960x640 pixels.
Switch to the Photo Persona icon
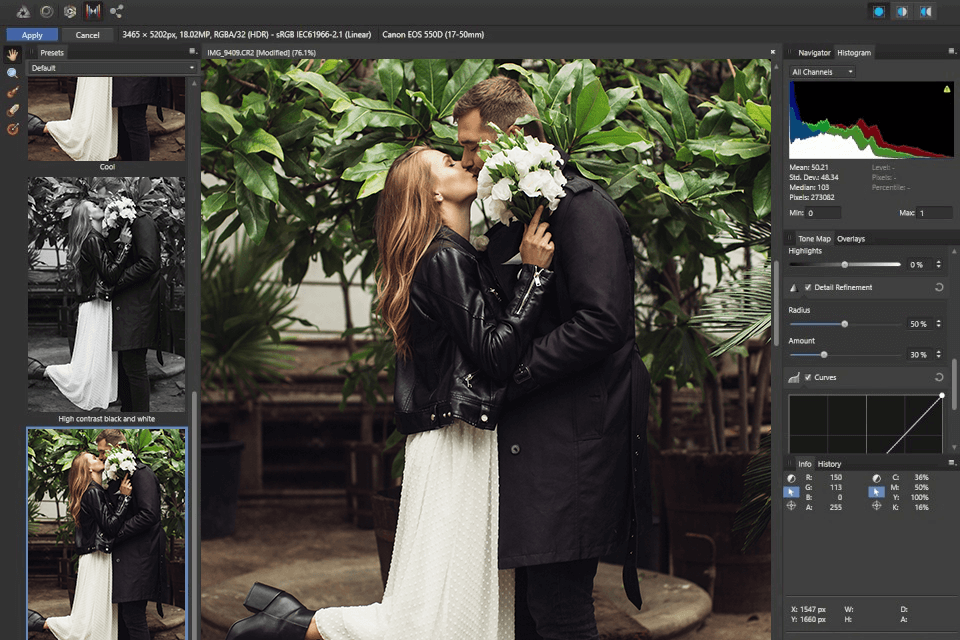tap(23, 12)
